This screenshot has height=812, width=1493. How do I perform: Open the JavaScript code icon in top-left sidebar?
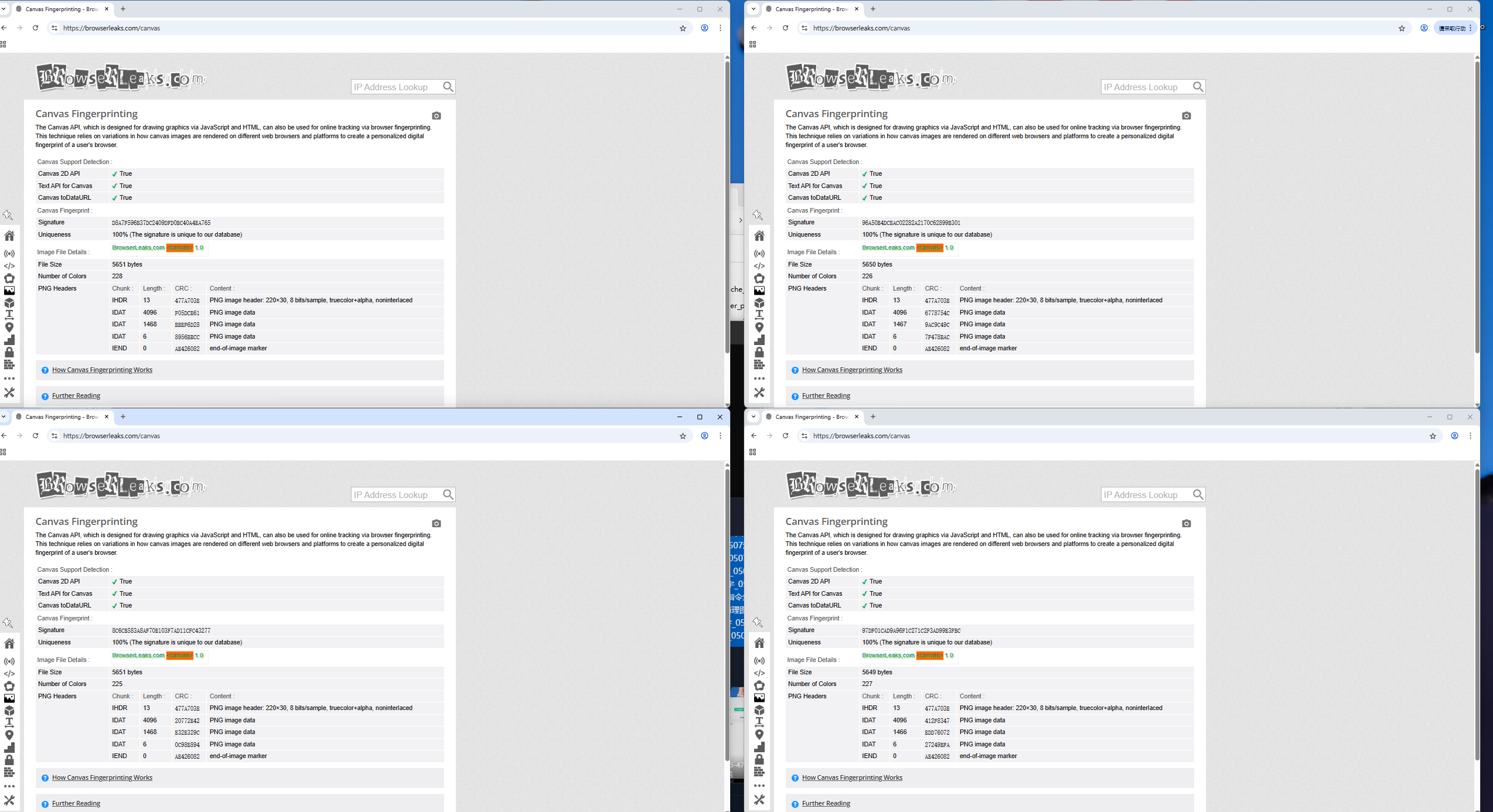pos(9,266)
